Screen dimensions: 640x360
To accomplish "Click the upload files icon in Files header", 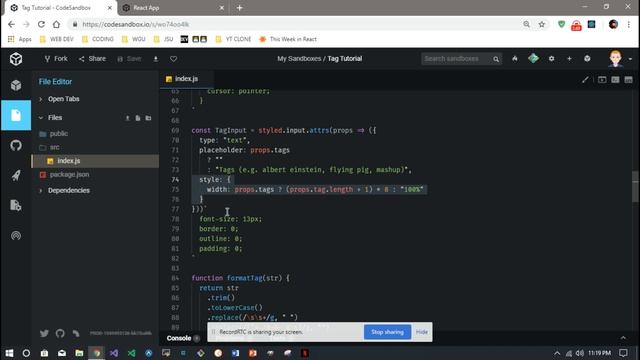I will point(127,118).
